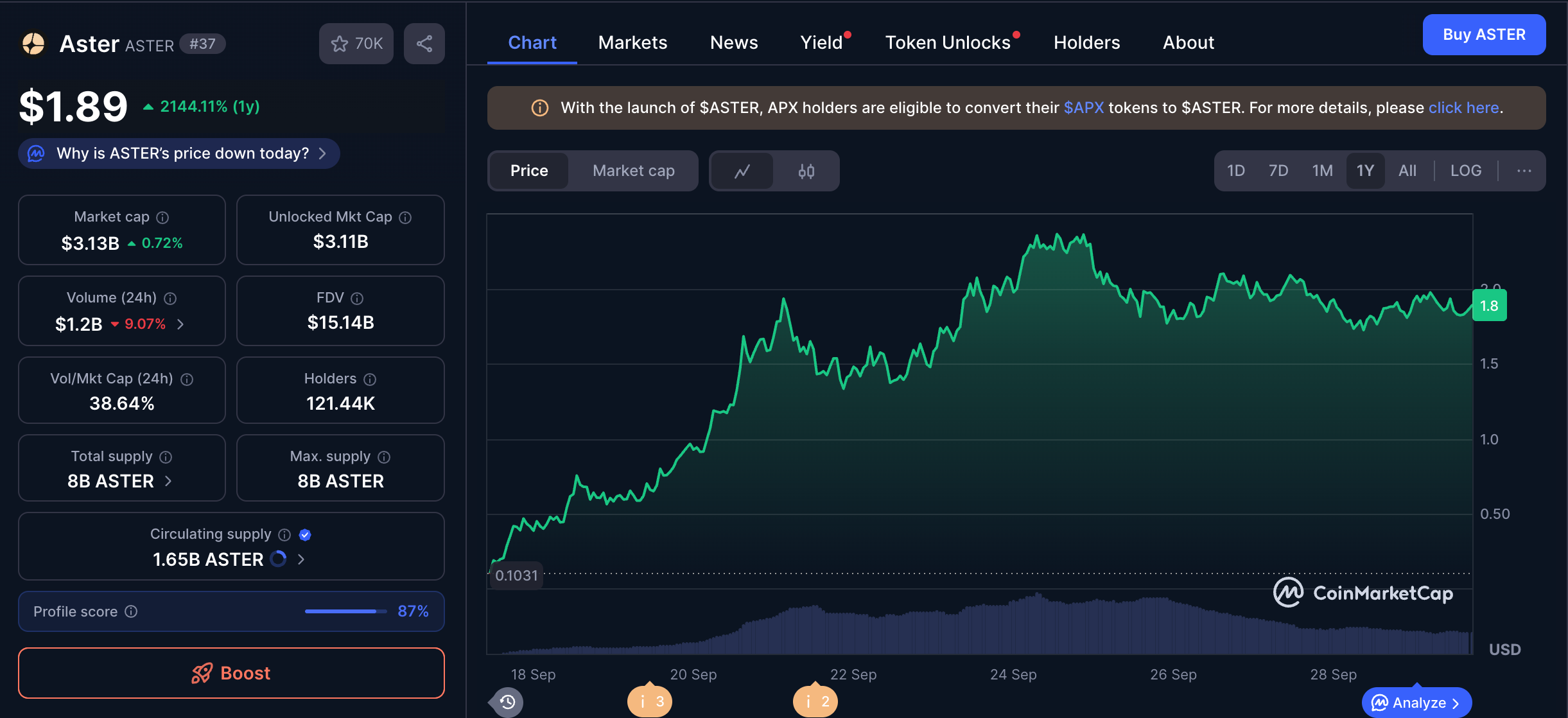Expand Circulating supply chevron

pos(301,559)
